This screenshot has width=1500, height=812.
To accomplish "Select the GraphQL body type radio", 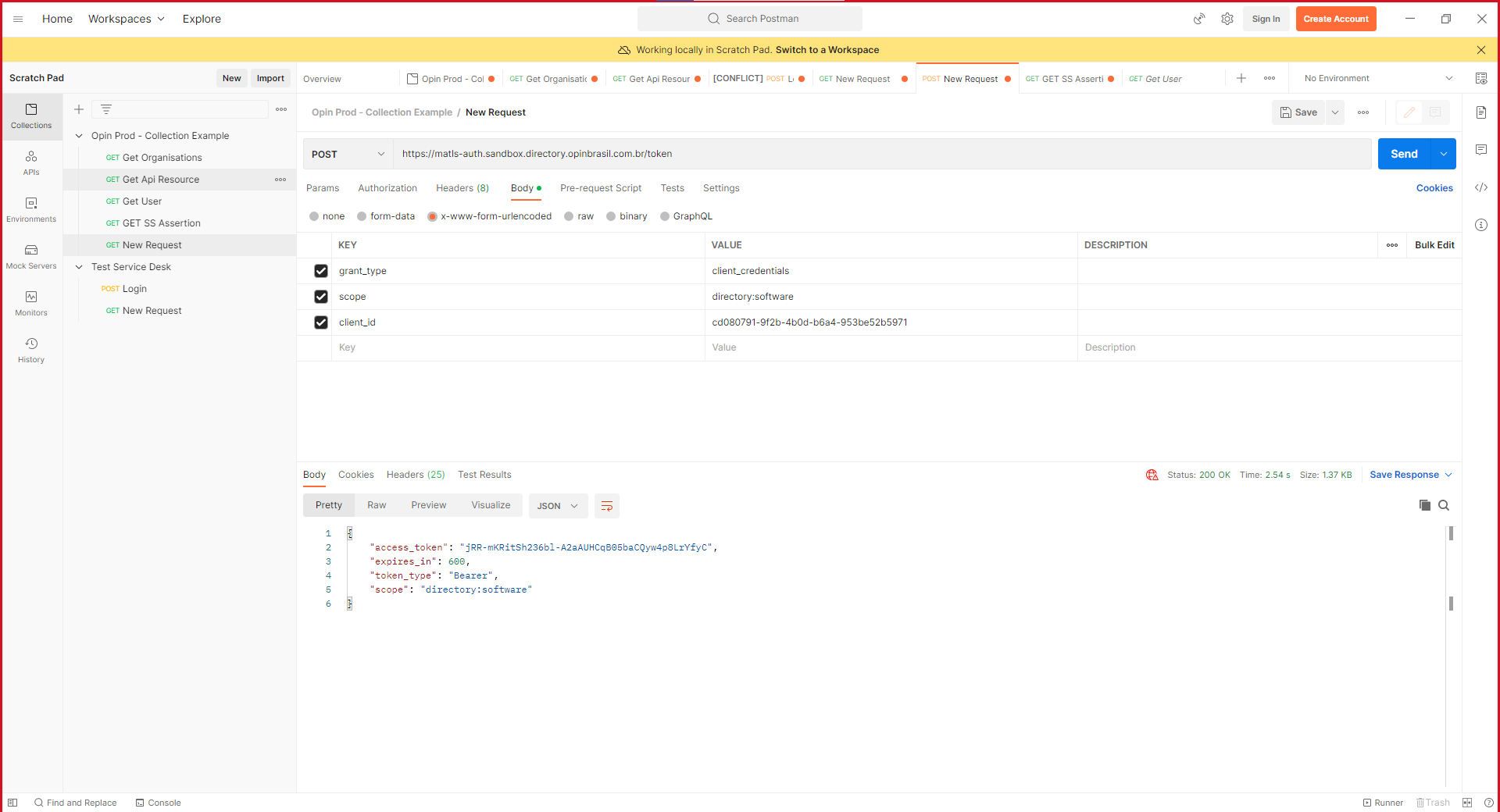I will [665, 216].
